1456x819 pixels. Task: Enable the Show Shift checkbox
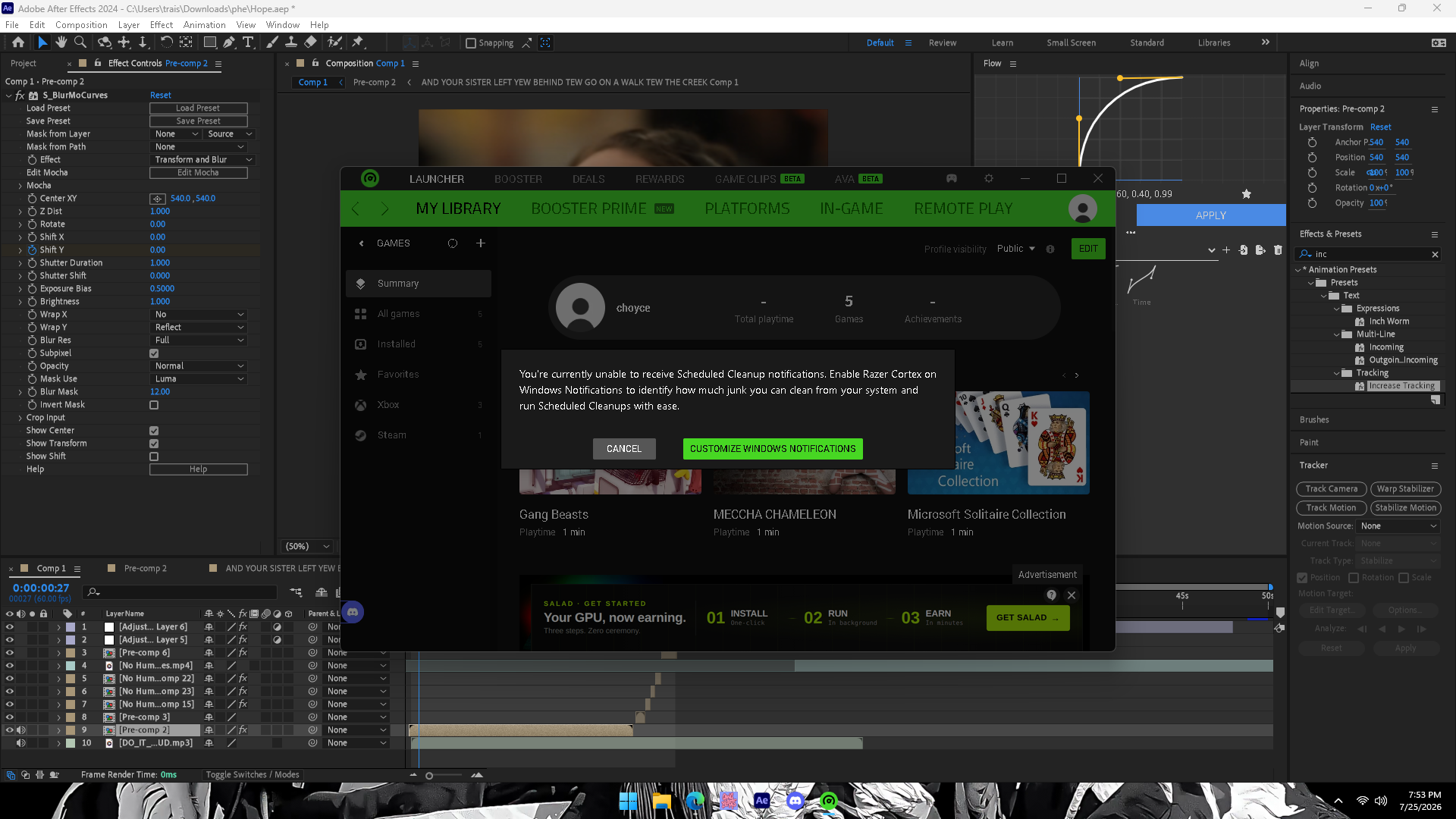(154, 457)
